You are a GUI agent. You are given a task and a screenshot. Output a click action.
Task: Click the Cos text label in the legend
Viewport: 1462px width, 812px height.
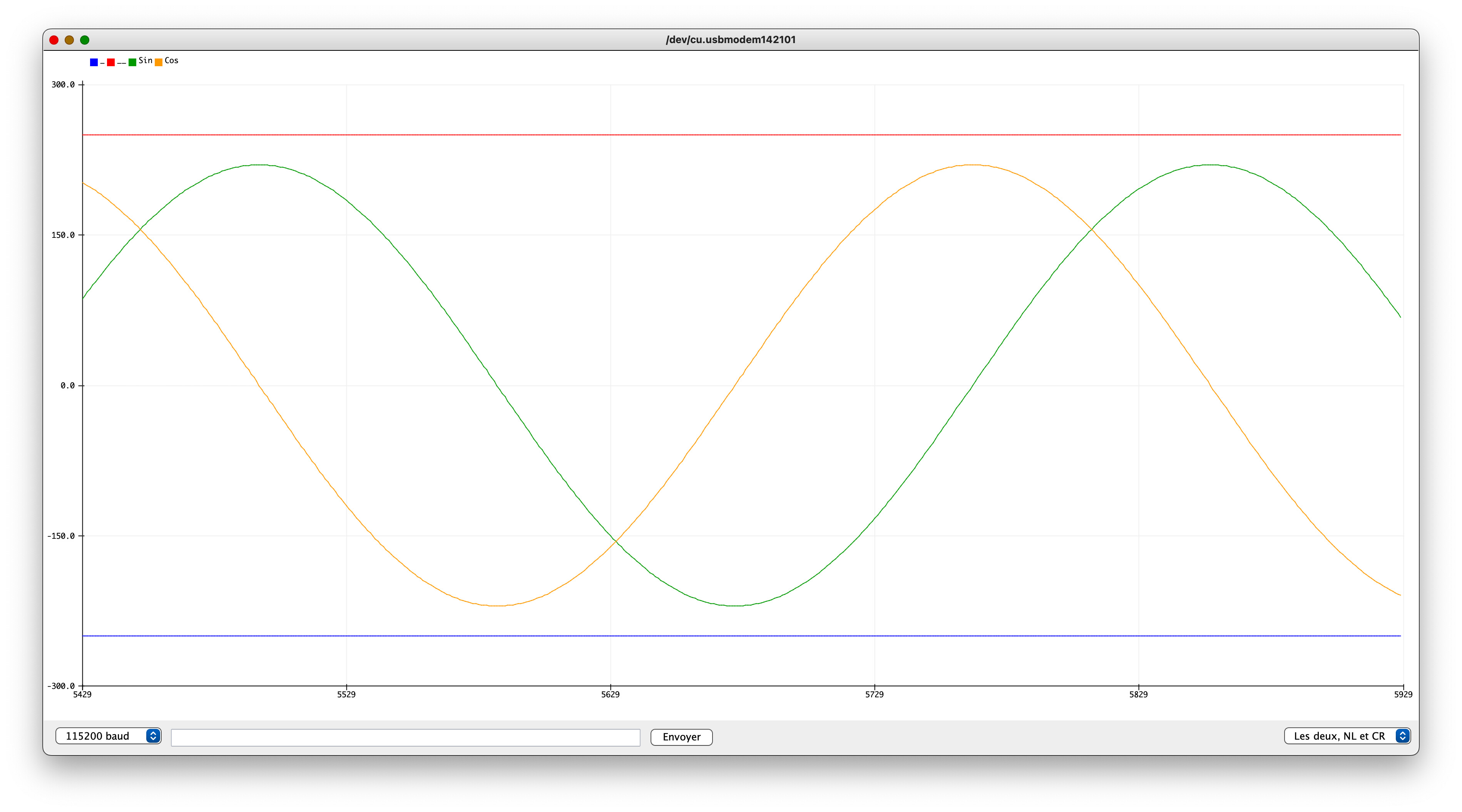(x=172, y=61)
